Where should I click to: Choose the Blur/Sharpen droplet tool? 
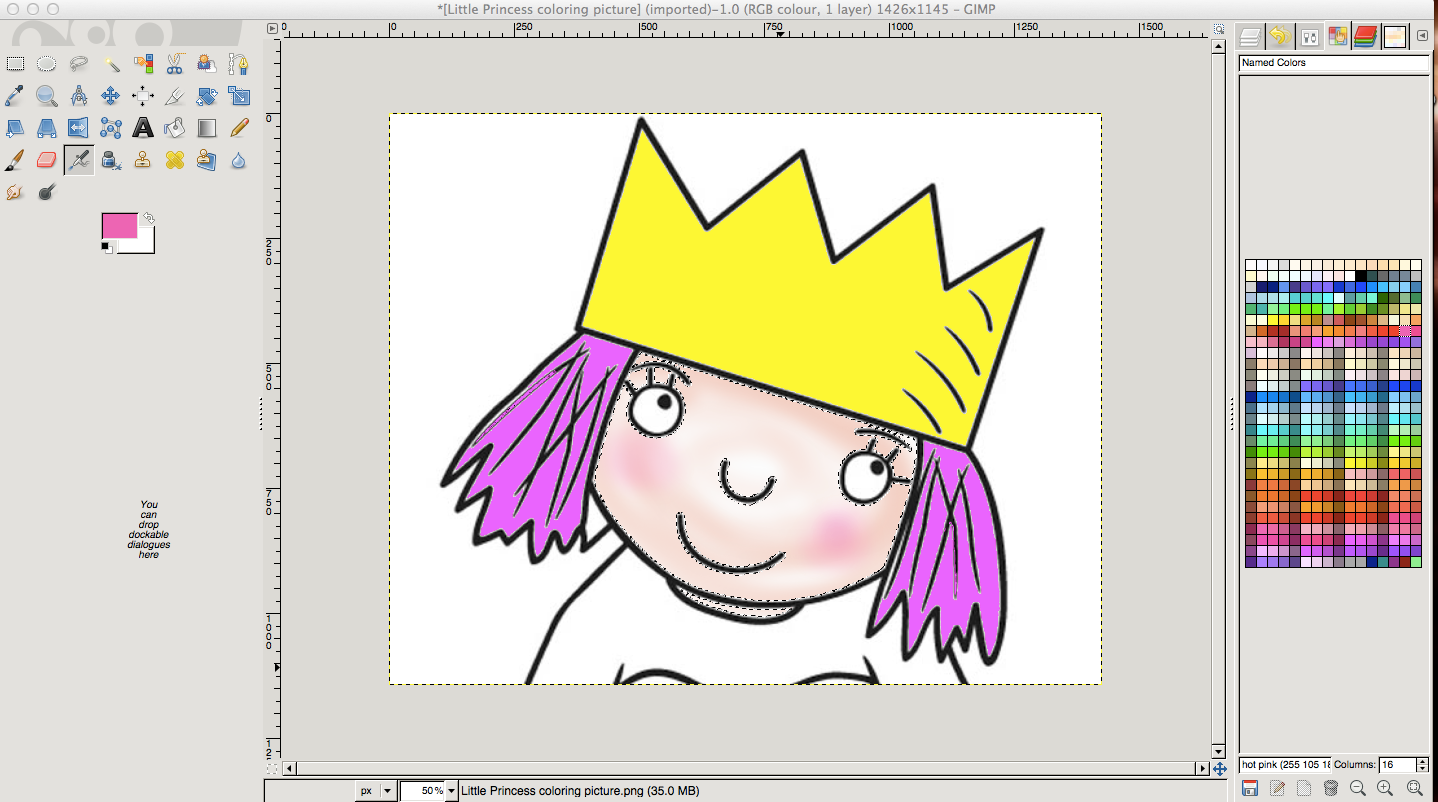point(239,160)
